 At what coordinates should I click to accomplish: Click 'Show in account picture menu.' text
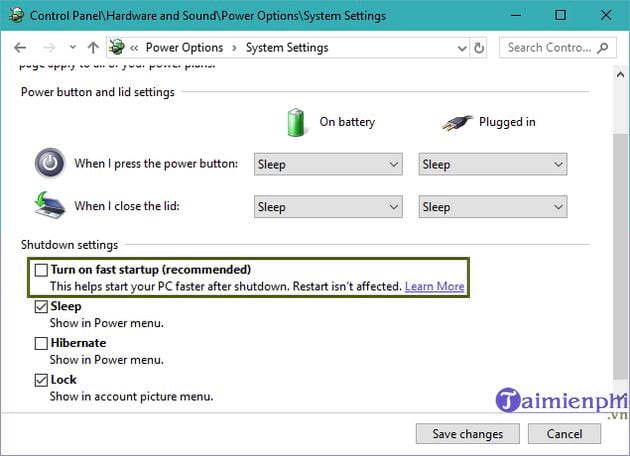pyautogui.click(x=131, y=397)
